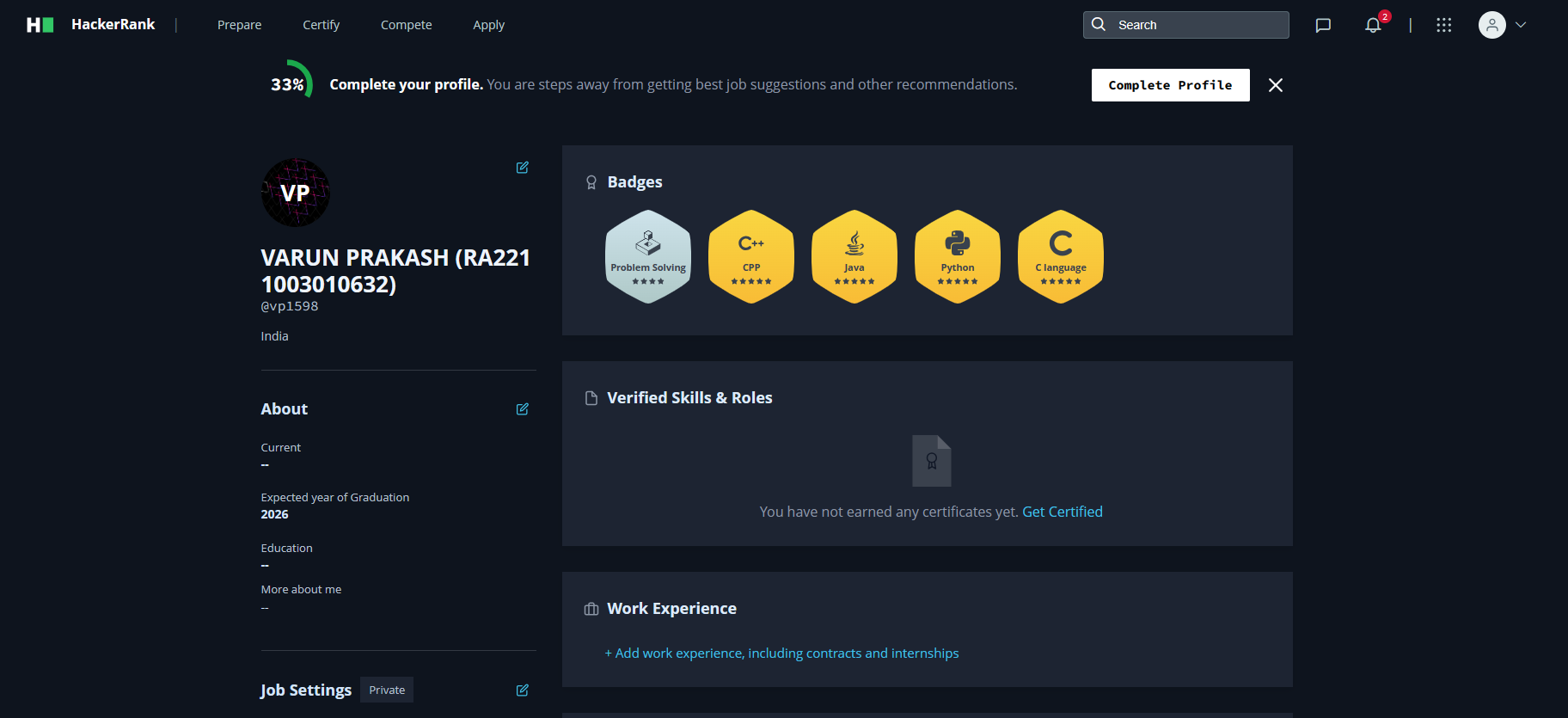Click the Expected year of Graduation label
This screenshot has width=1568, height=718.
pos(335,497)
